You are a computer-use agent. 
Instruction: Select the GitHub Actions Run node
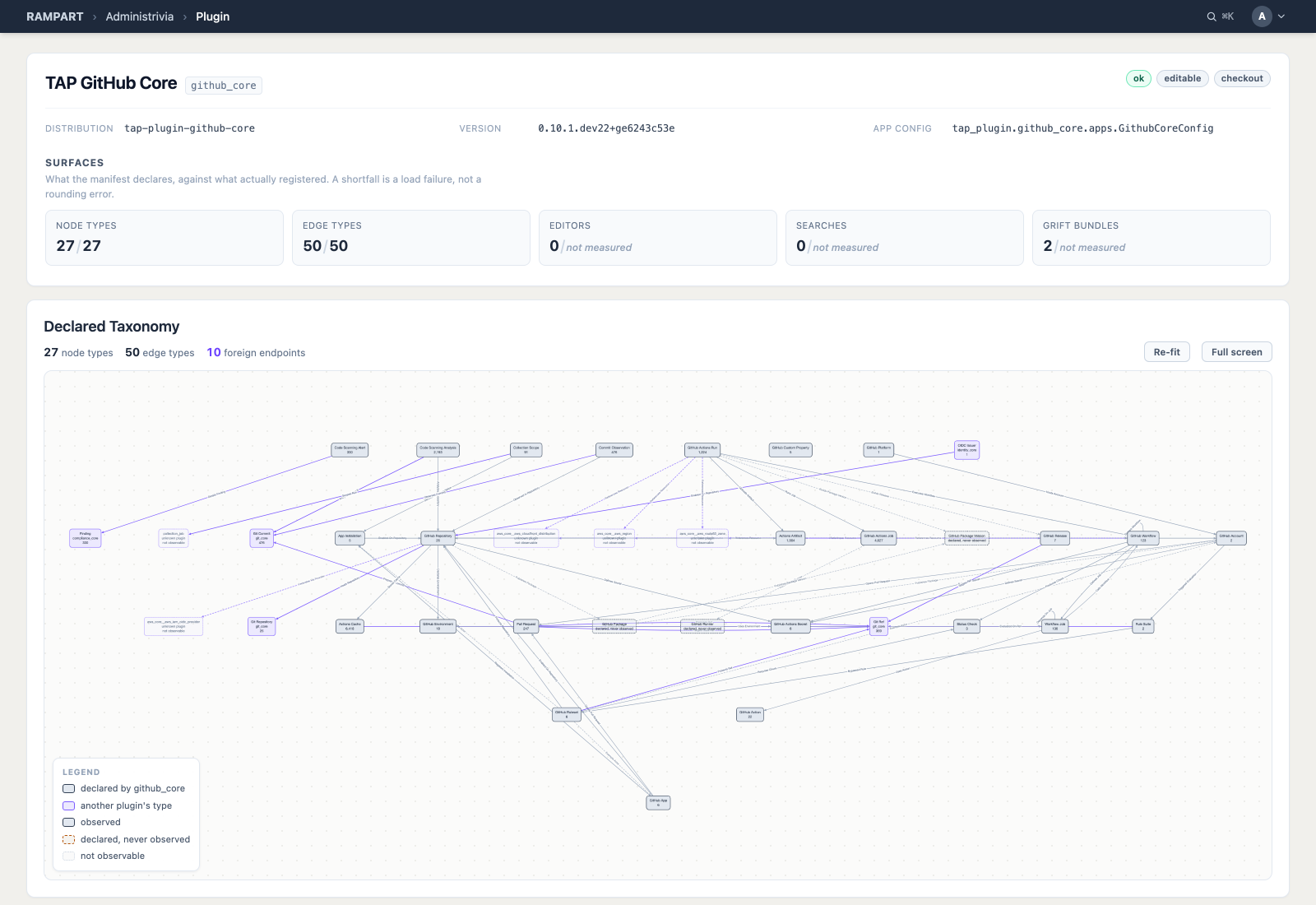[702, 450]
